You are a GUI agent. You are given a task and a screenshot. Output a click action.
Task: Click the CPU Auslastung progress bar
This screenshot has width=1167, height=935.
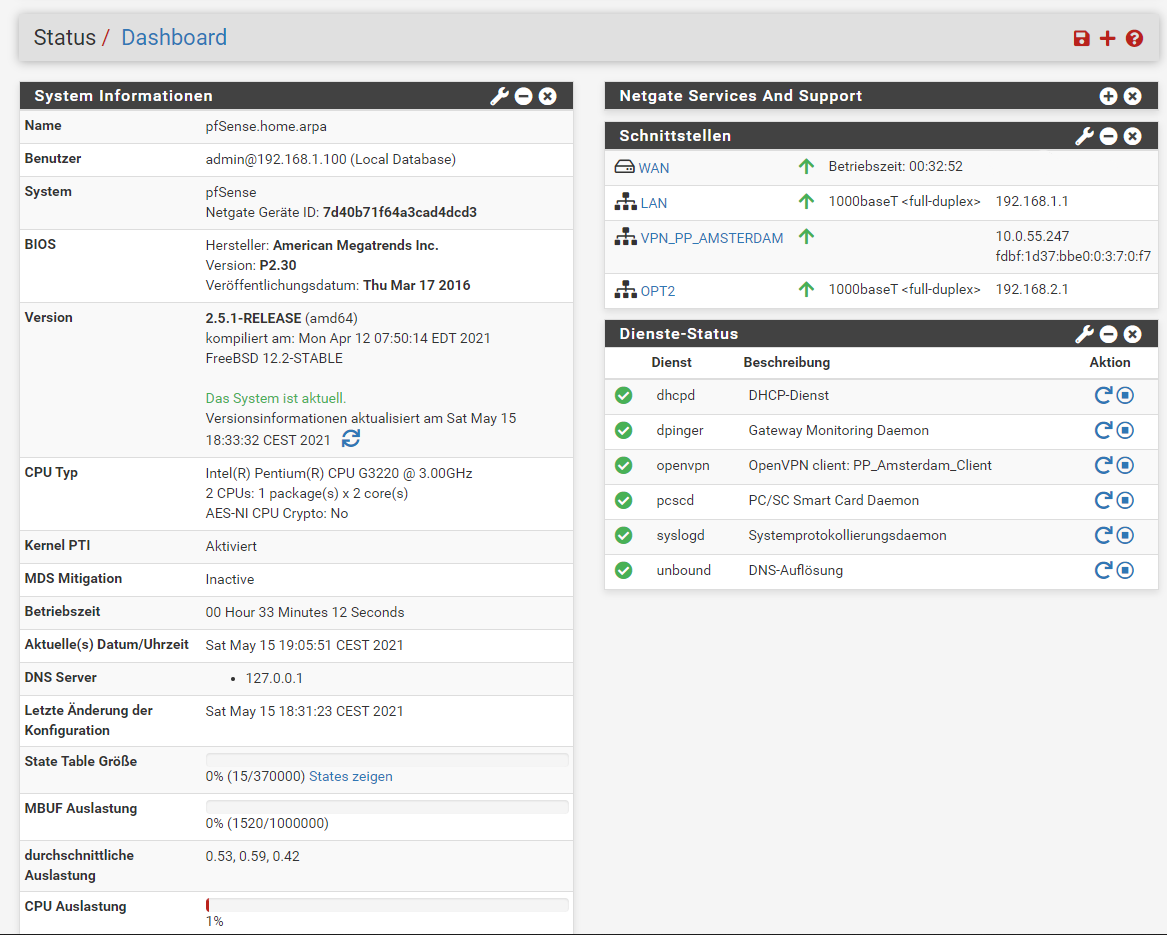coord(387,905)
